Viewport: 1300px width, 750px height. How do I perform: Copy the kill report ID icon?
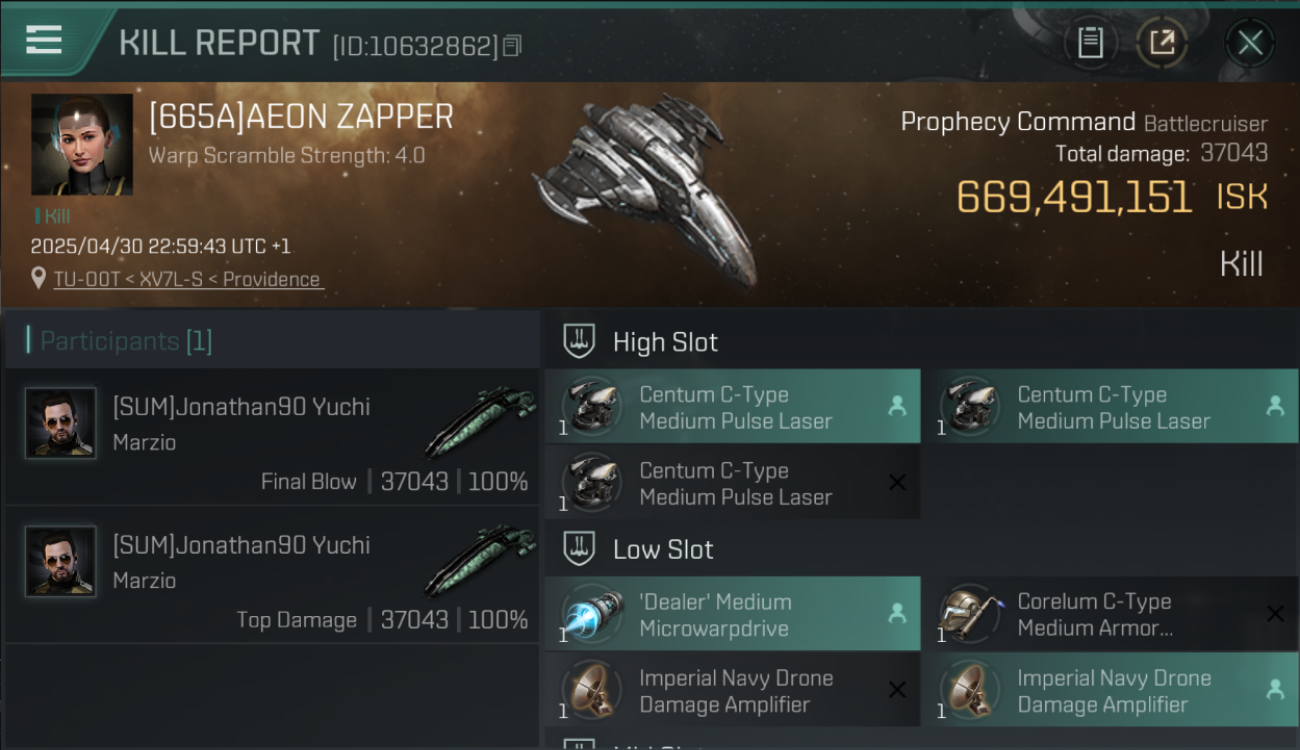tap(512, 46)
